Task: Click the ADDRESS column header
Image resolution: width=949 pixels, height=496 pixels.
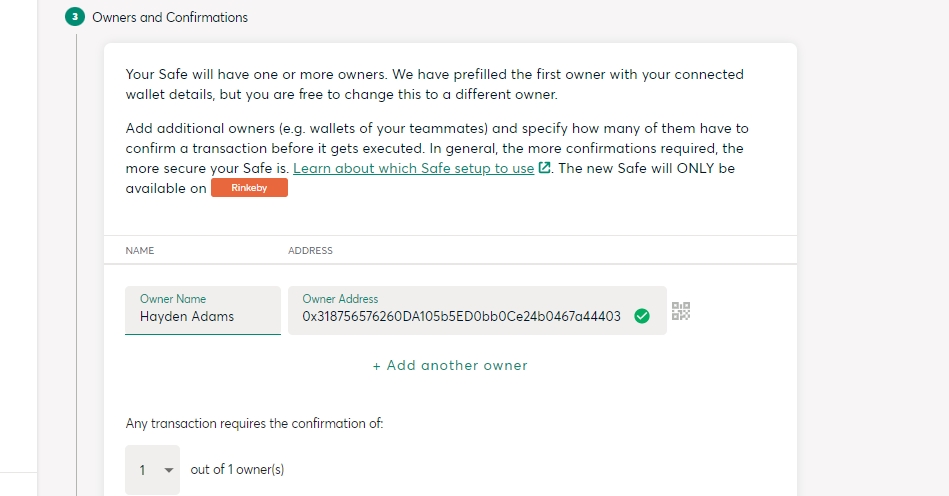Action: point(310,250)
